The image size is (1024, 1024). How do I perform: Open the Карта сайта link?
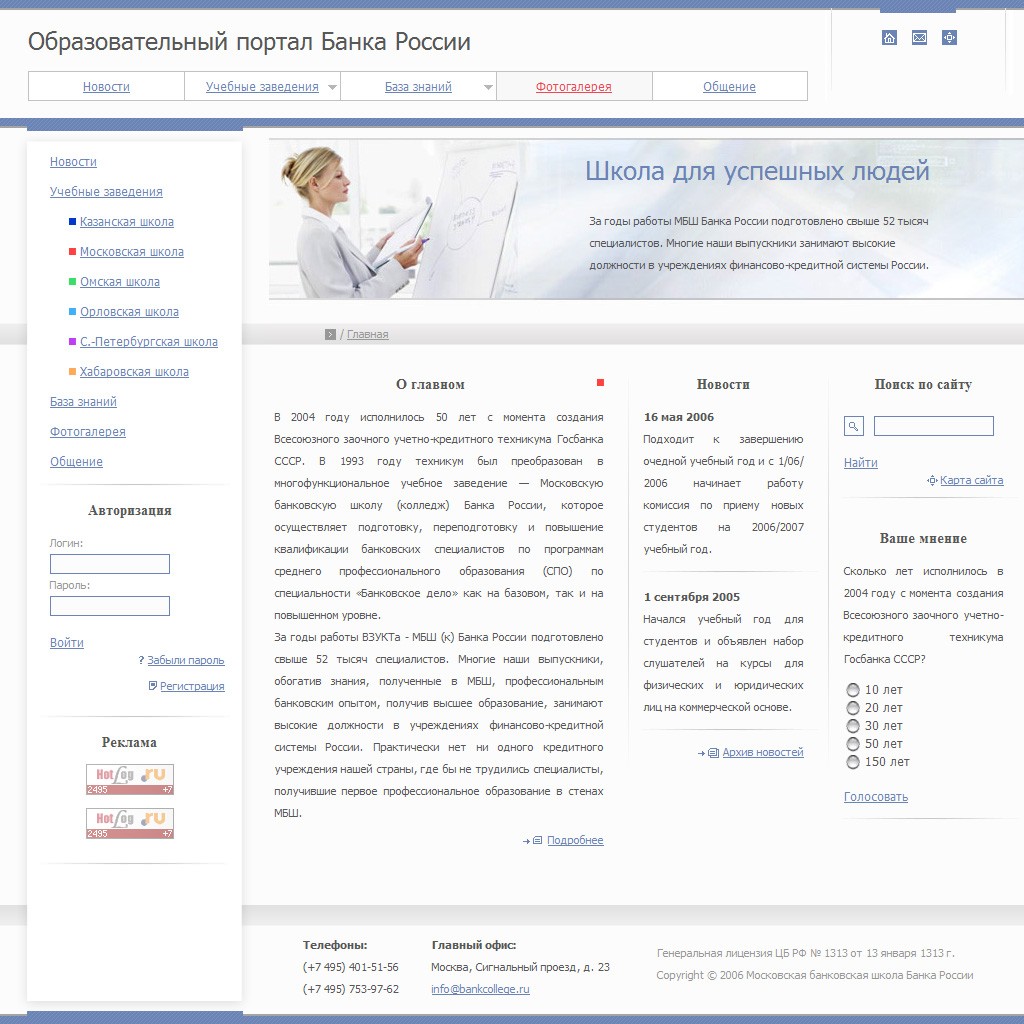click(972, 481)
